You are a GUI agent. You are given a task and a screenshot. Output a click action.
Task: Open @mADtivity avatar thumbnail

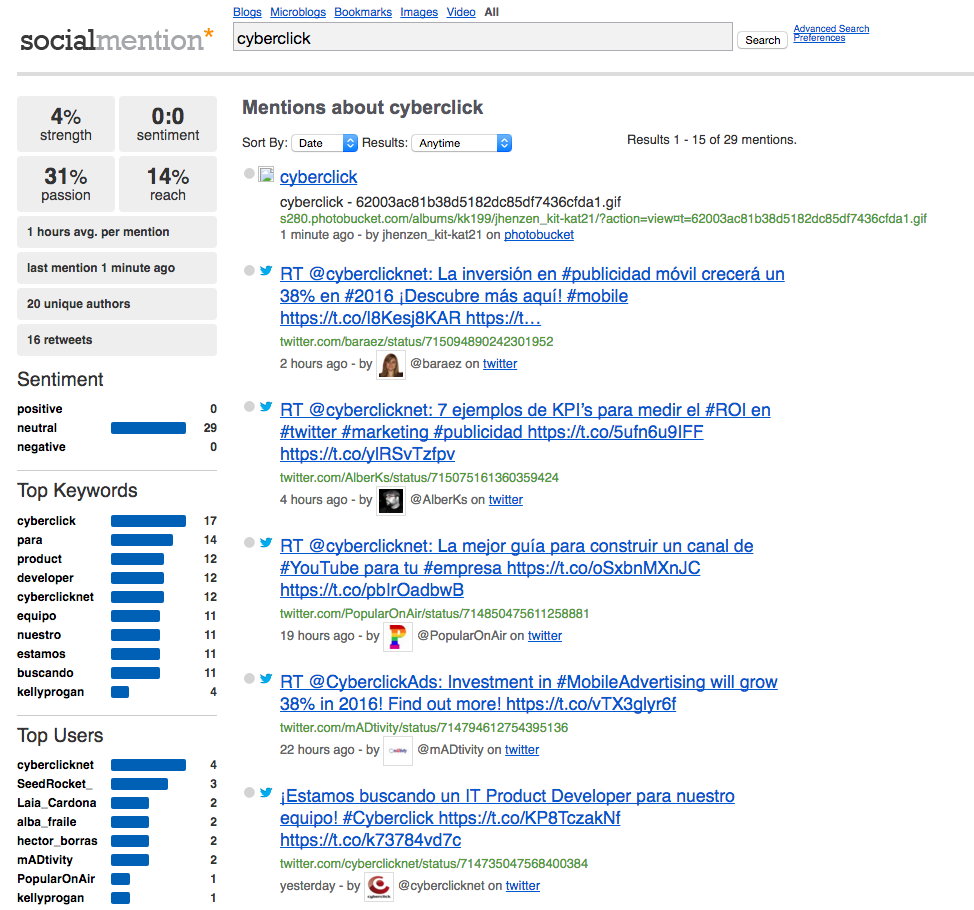point(398,751)
